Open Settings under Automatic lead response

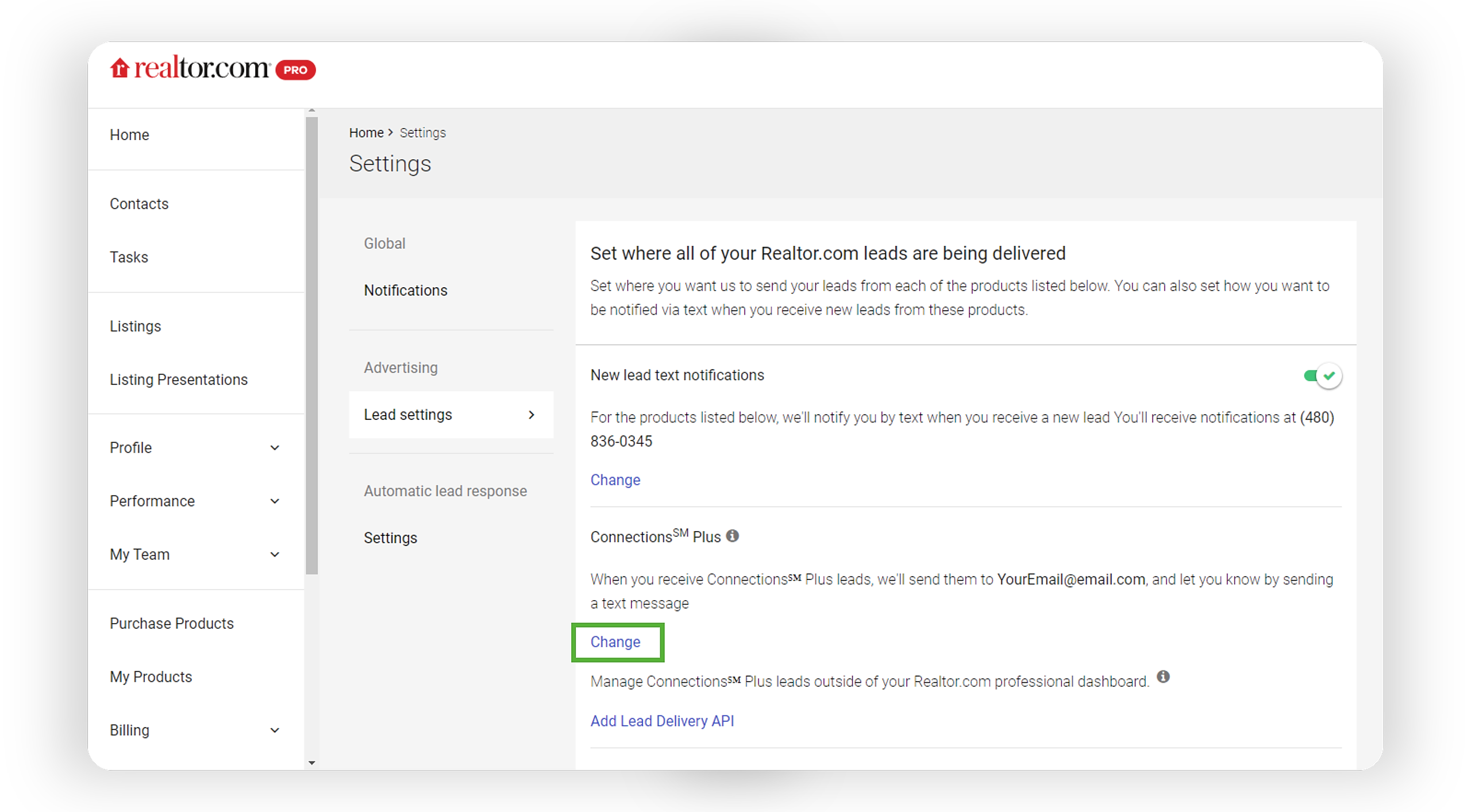(x=390, y=538)
